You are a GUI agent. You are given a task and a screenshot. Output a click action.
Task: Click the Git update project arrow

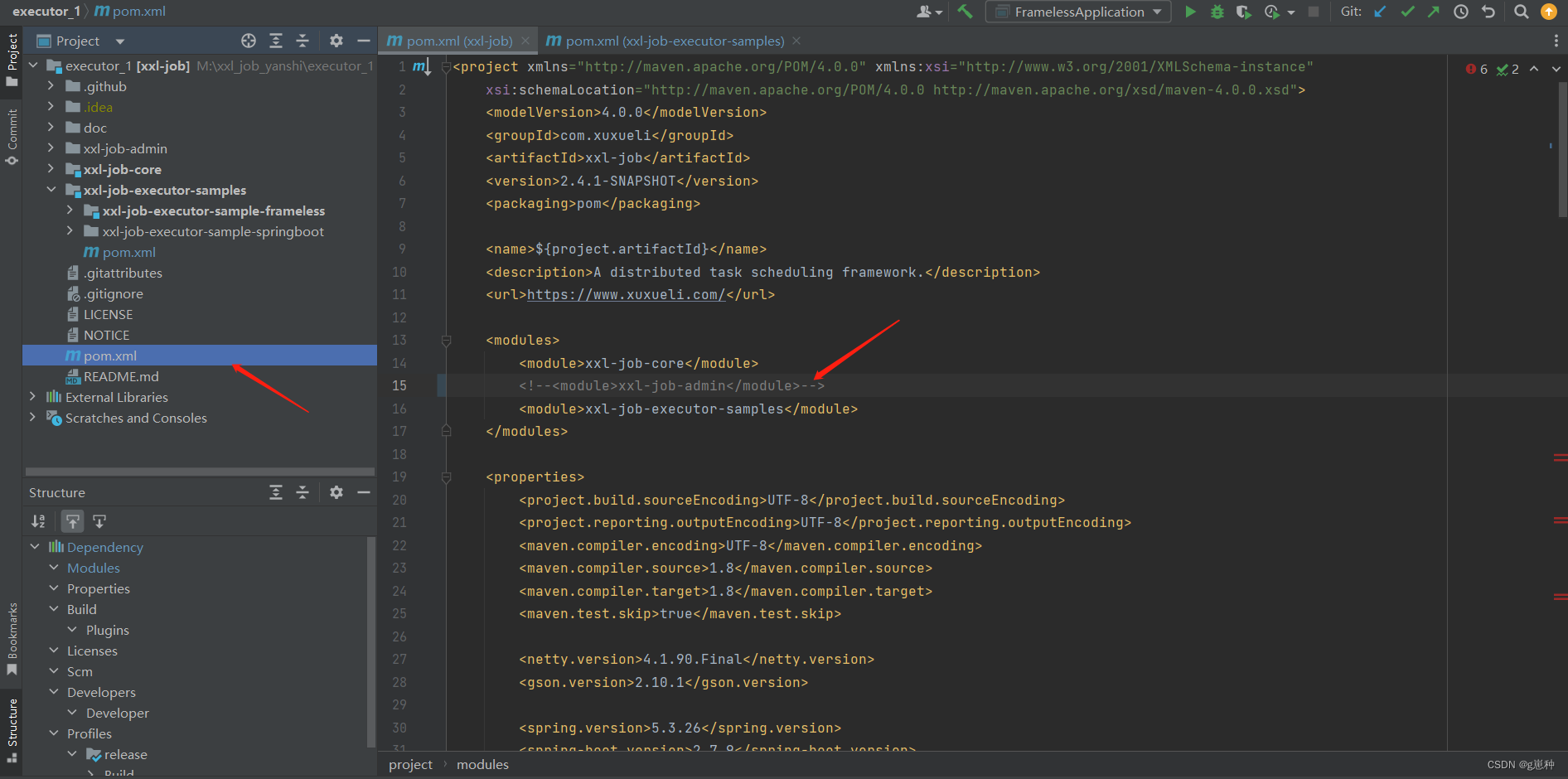(x=1380, y=12)
